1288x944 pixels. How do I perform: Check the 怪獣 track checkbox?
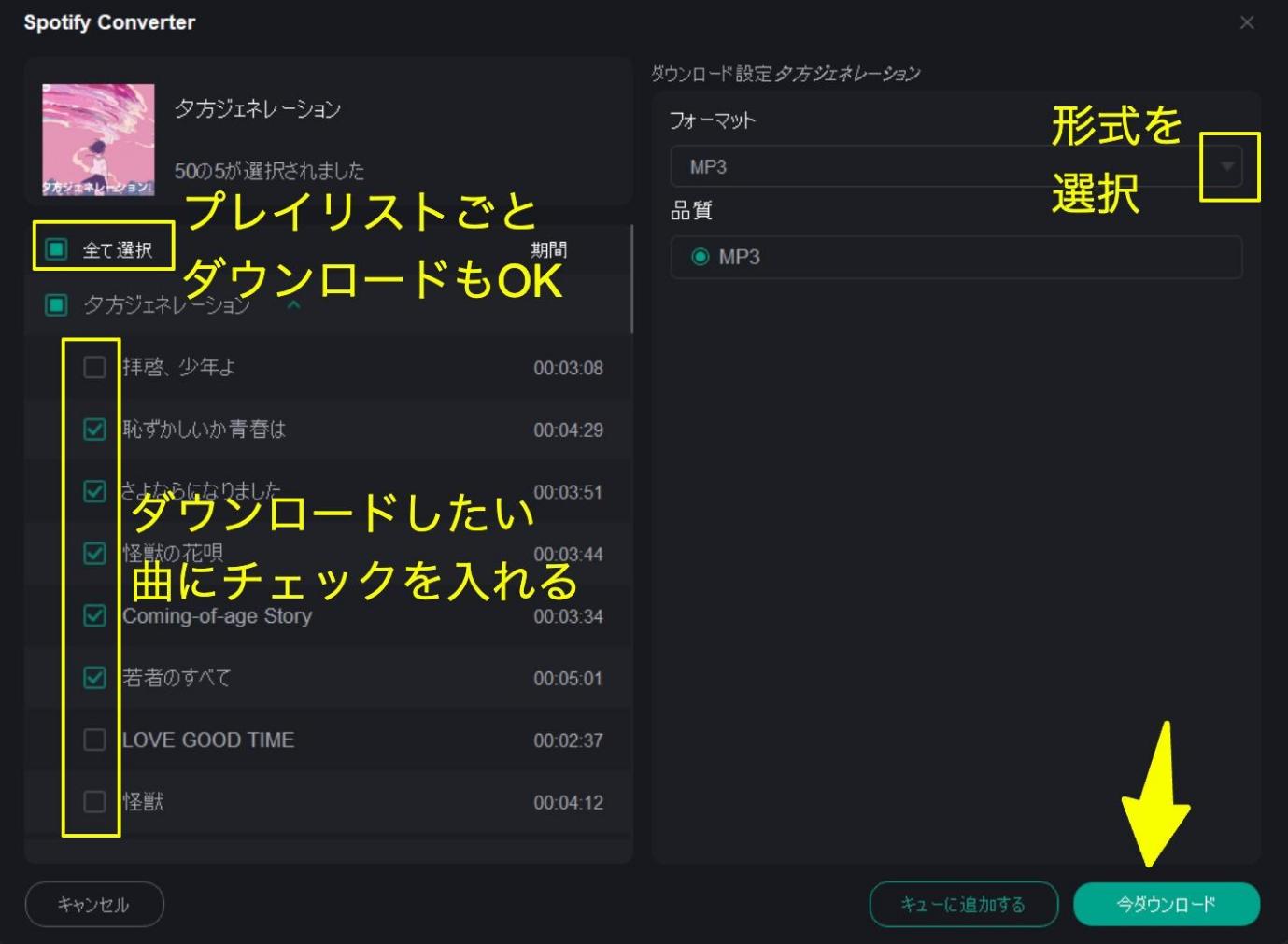[94, 802]
